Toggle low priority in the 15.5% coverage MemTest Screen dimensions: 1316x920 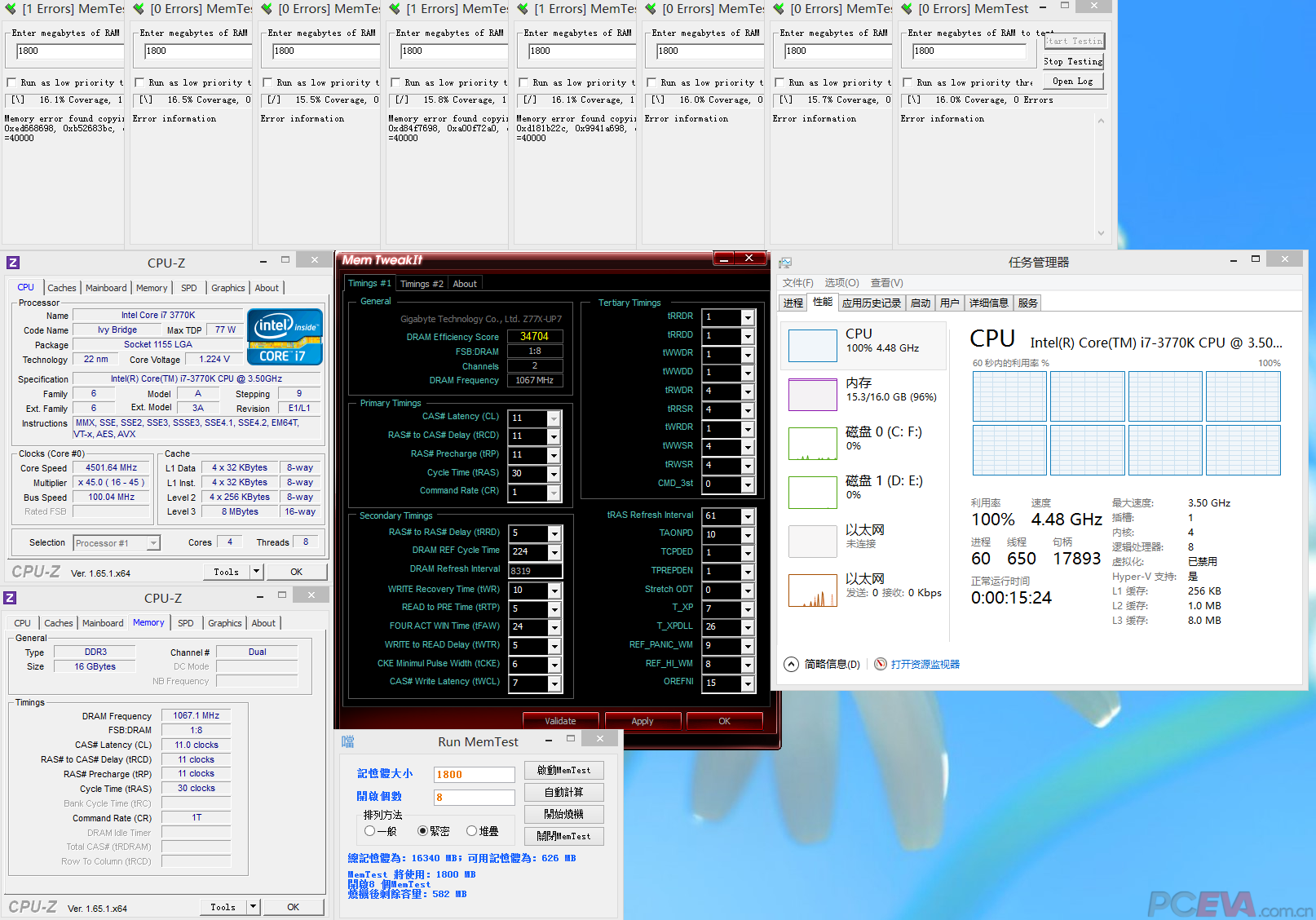[267, 82]
